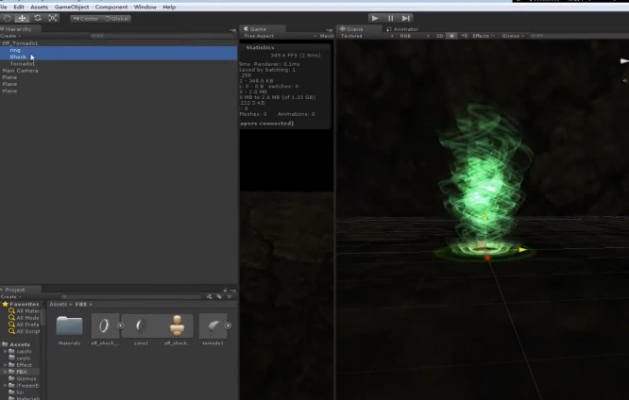Screen dimensions: 629x400
Task: Open the Free Aspect dropdown in Game view
Action: 280,36
